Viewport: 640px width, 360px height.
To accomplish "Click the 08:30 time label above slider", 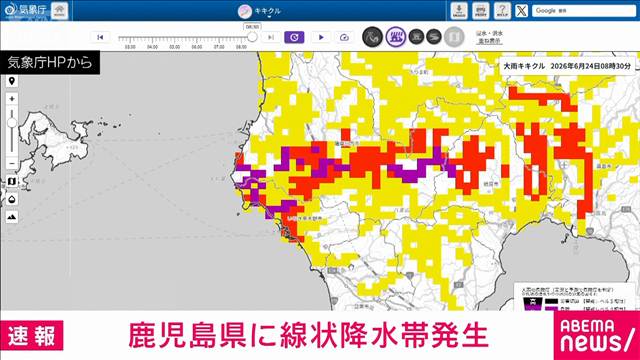I will 252,27.
